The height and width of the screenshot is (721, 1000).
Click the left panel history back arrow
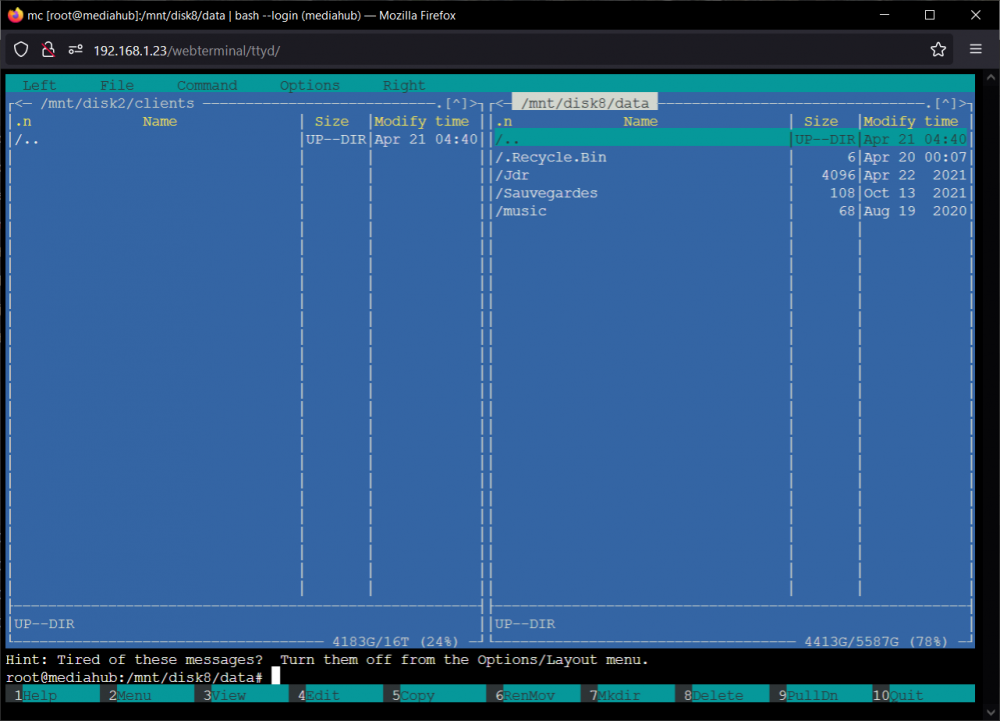pyautogui.click(x=24, y=103)
